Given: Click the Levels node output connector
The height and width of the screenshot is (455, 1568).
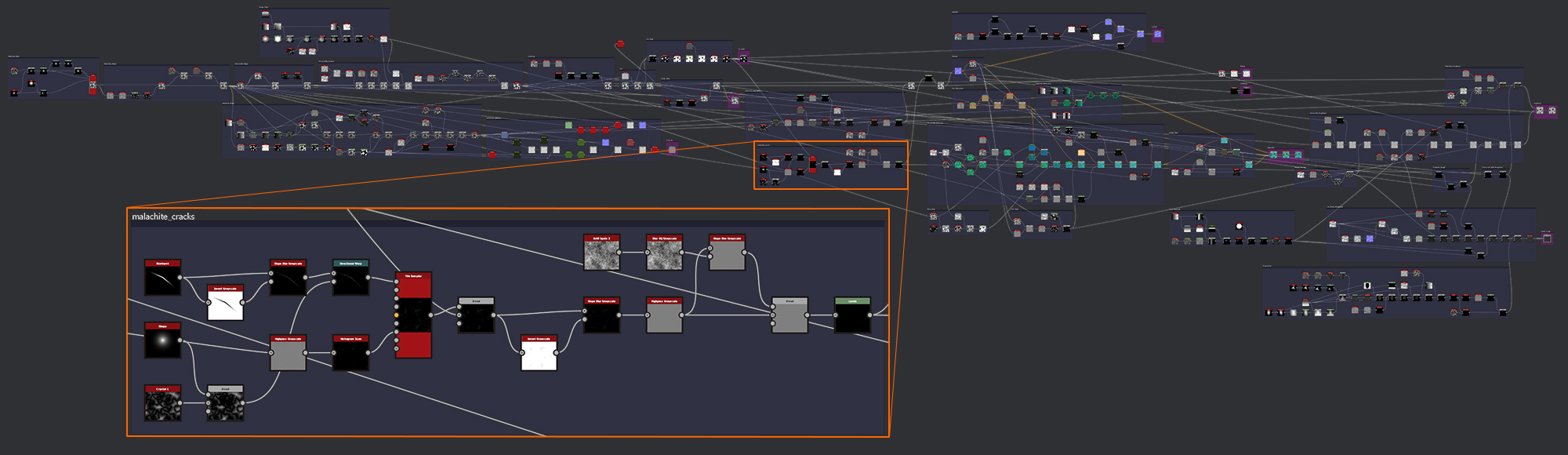Looking at the screenshot, I should tap(870, 315).
